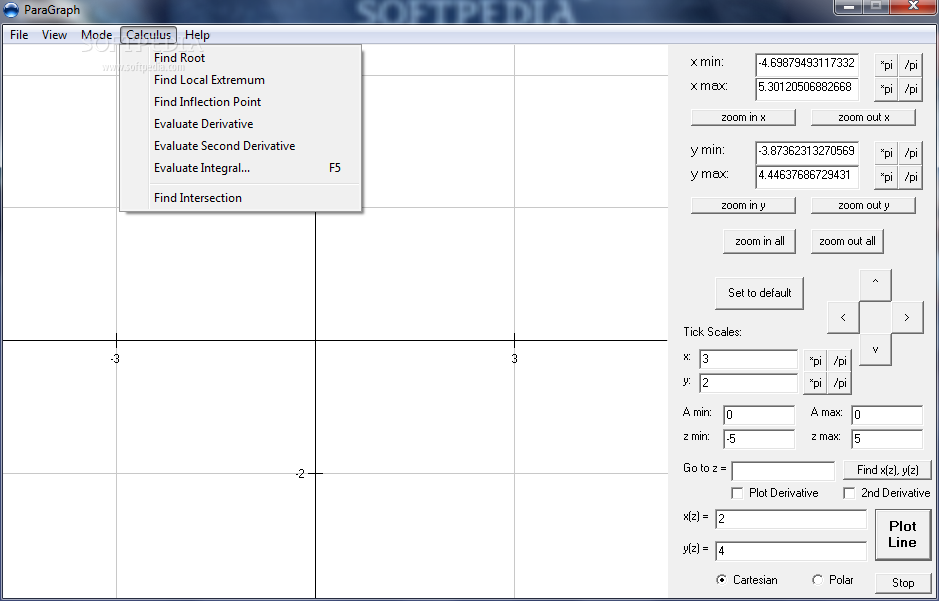Divide x min by pi

[910, 65]
